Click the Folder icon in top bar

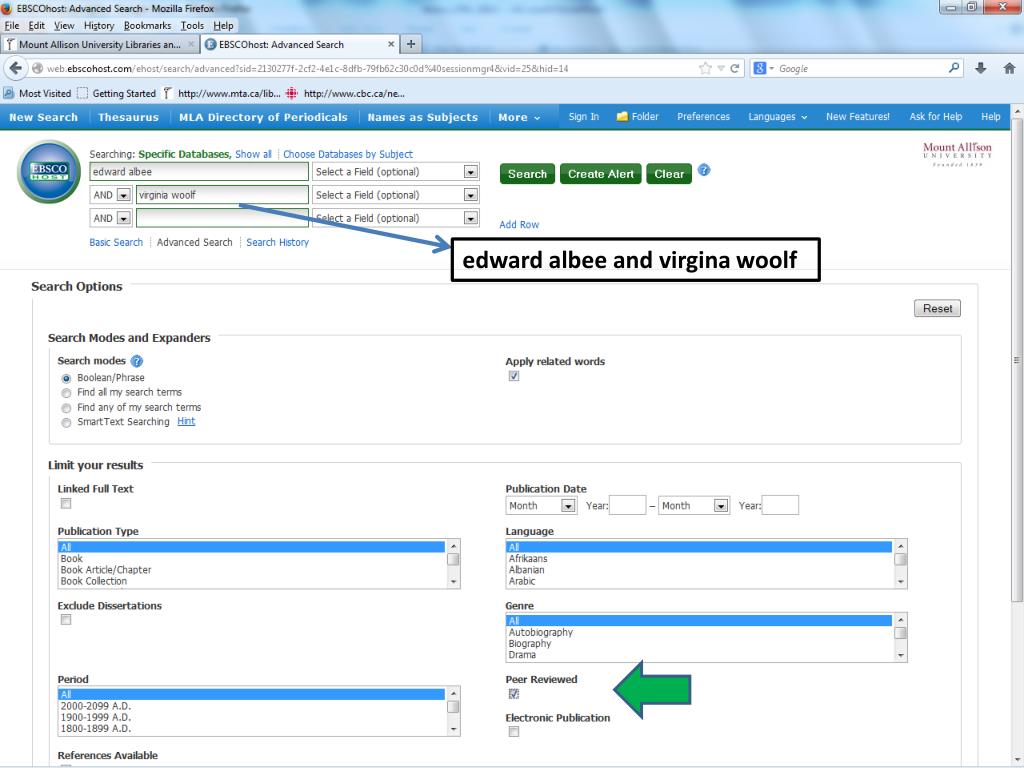pos(622,116)
